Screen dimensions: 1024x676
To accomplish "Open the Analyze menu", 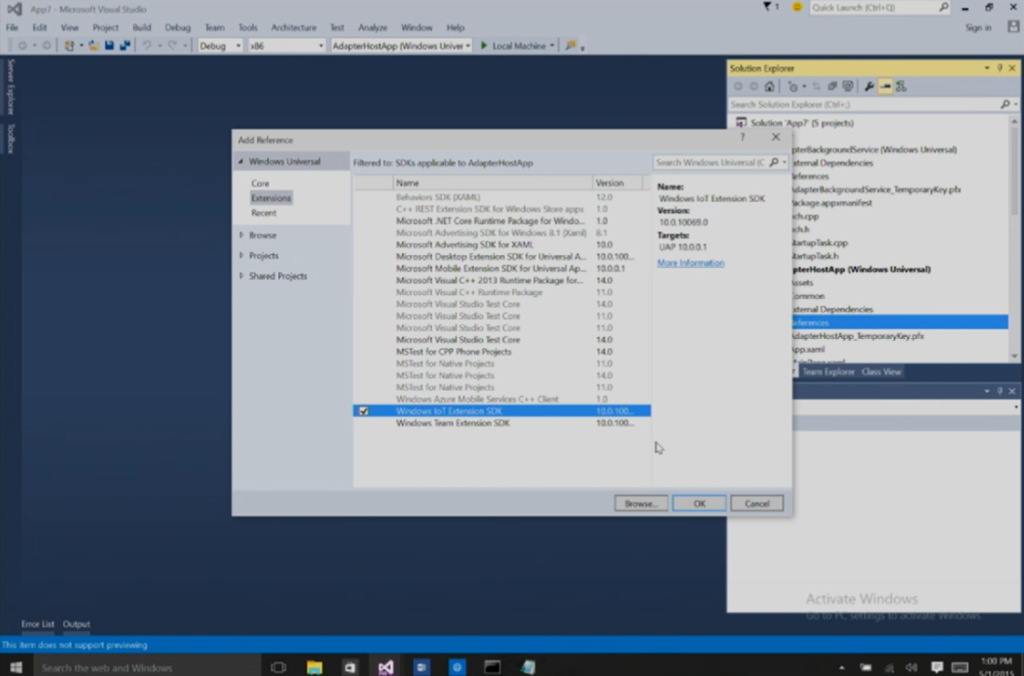I will click(372, 27).
